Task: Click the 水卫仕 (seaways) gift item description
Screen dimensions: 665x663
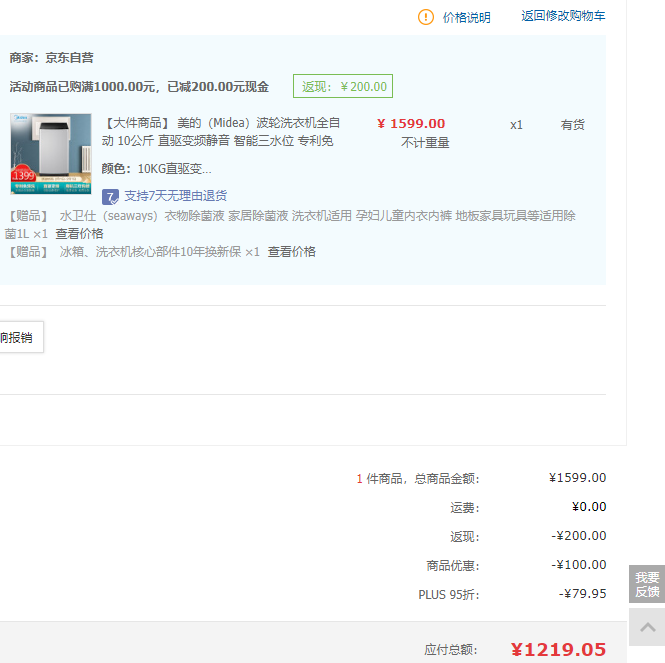Action: (290, 224)
